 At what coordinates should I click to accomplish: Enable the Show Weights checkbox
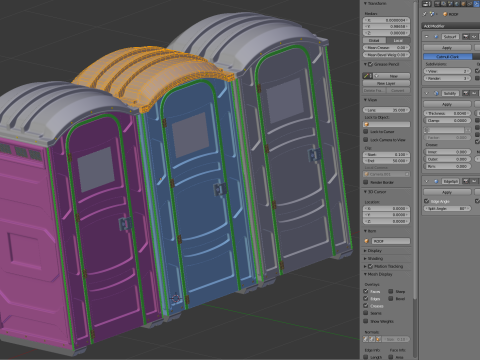[366, 321]
